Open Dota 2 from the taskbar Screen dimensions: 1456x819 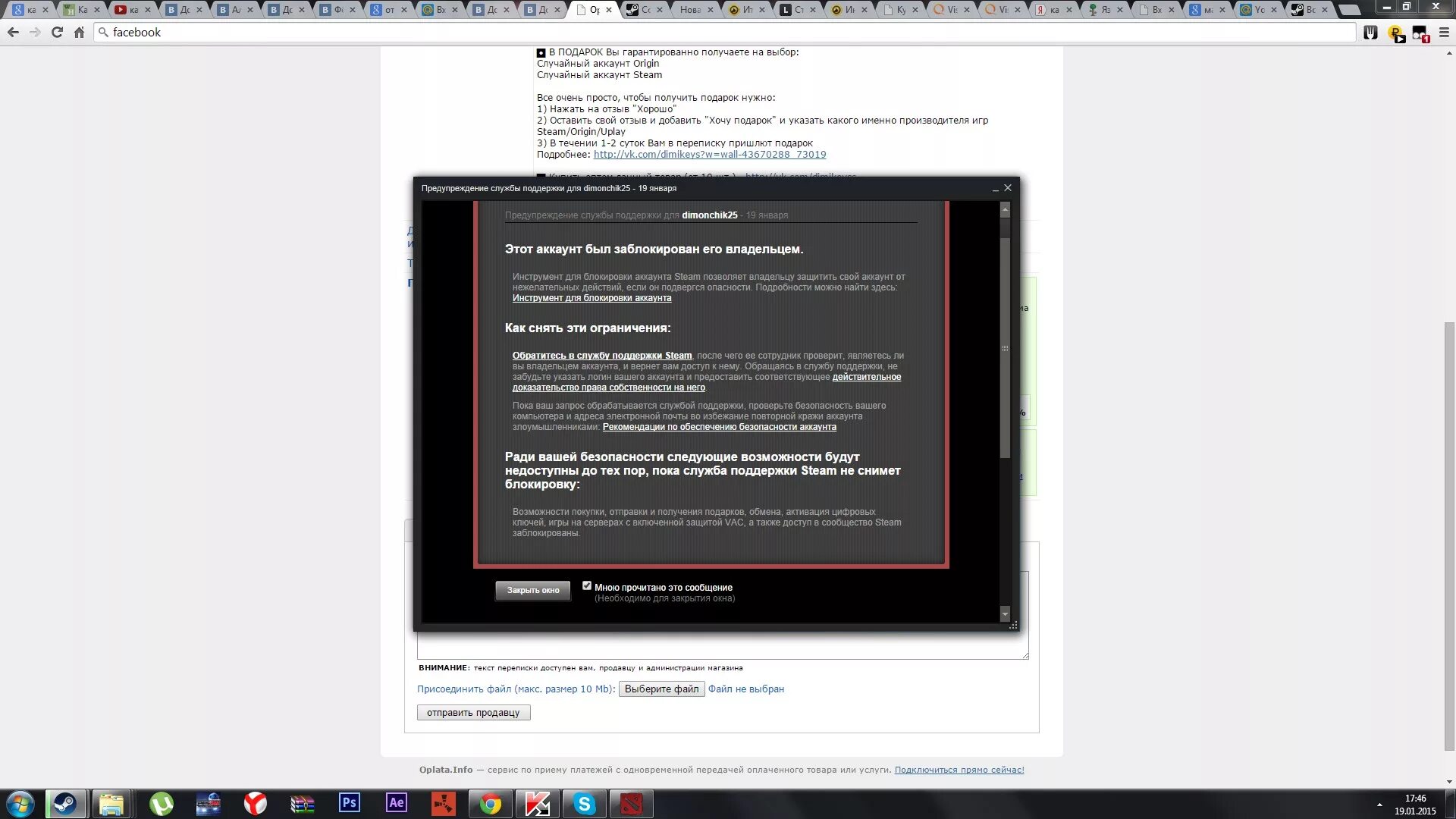(x=632, y=804)
